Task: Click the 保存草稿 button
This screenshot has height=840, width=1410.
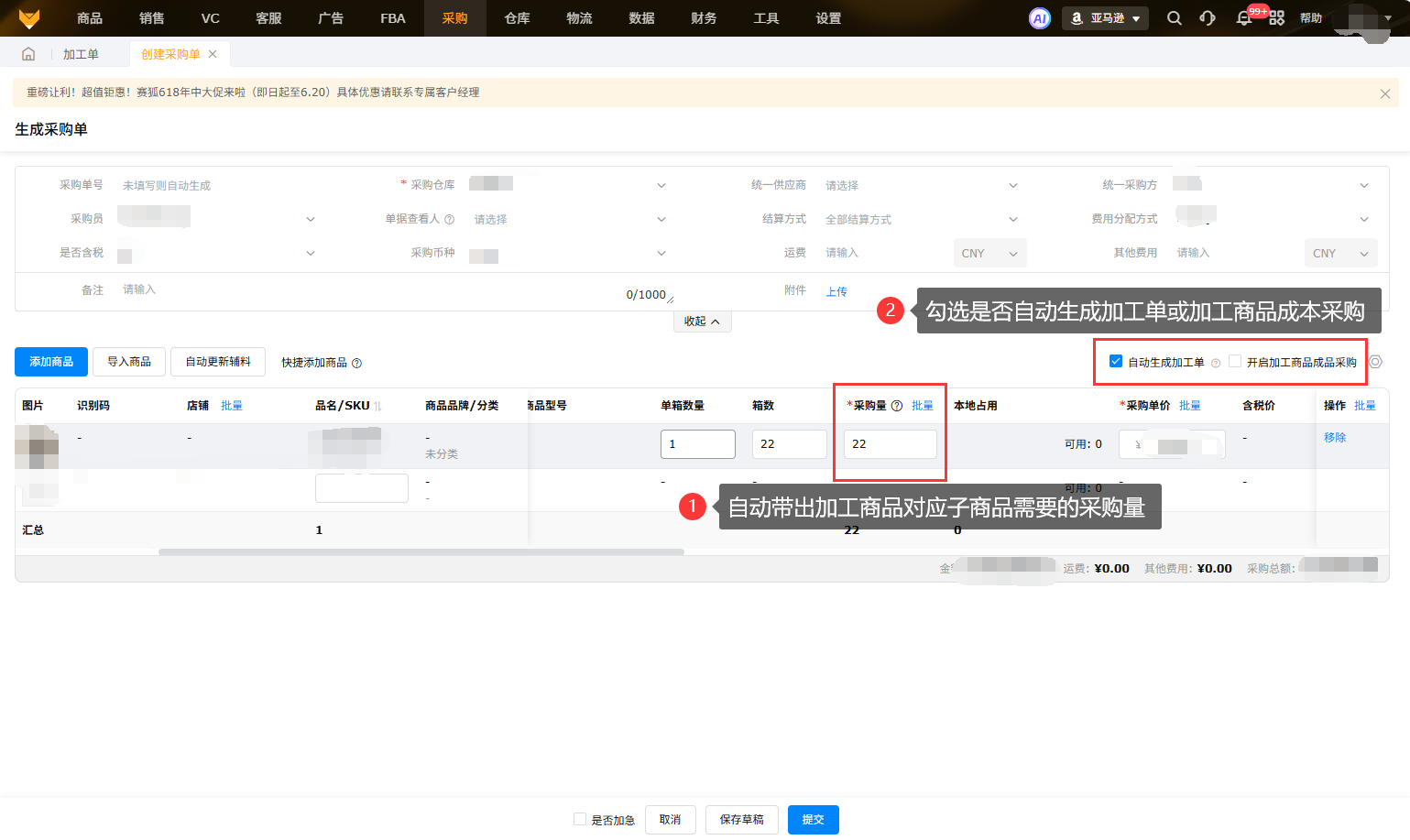Action: tap(742, 820)
